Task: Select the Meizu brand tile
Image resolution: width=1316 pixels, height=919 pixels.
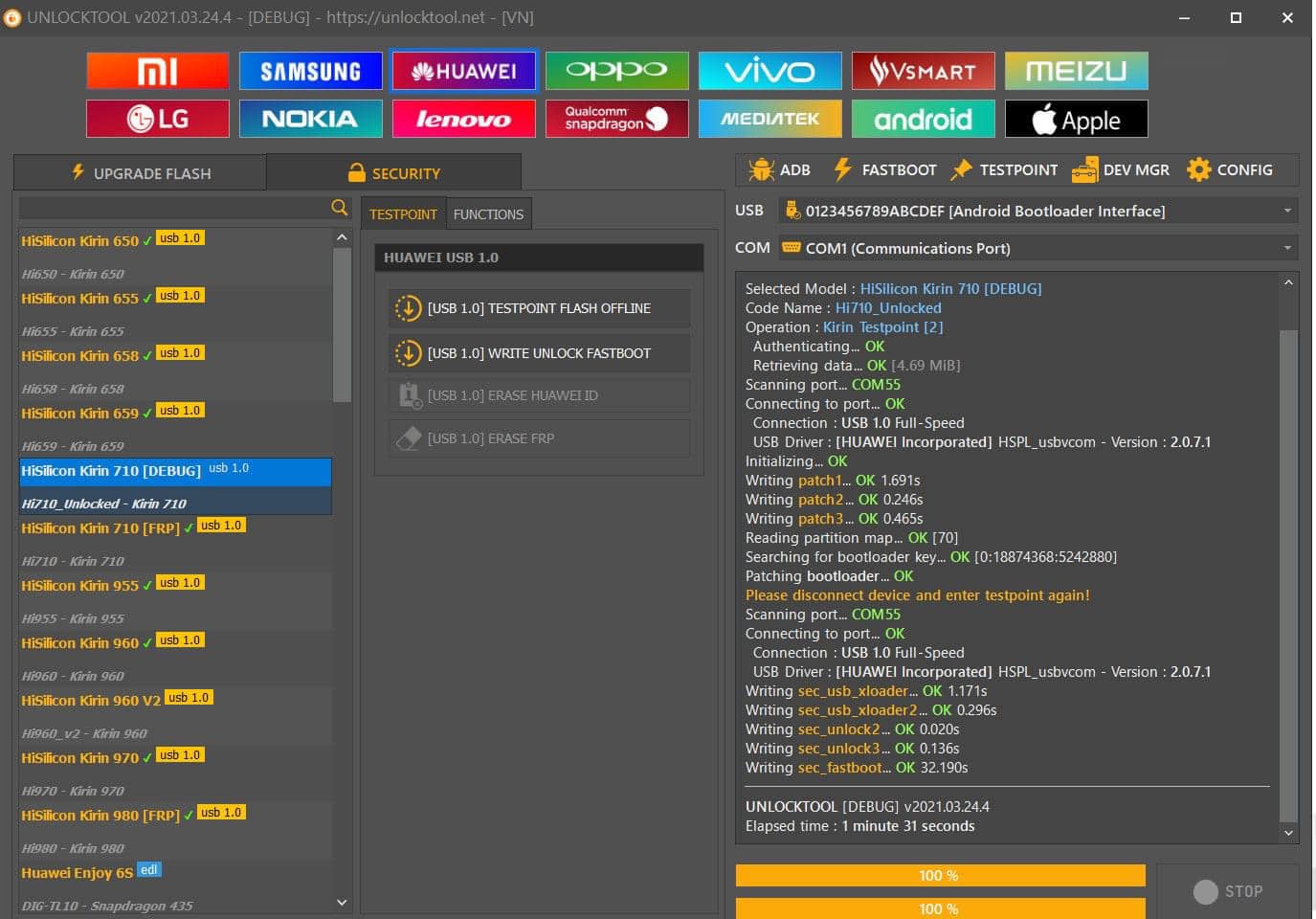Action: click(1077, 71)
